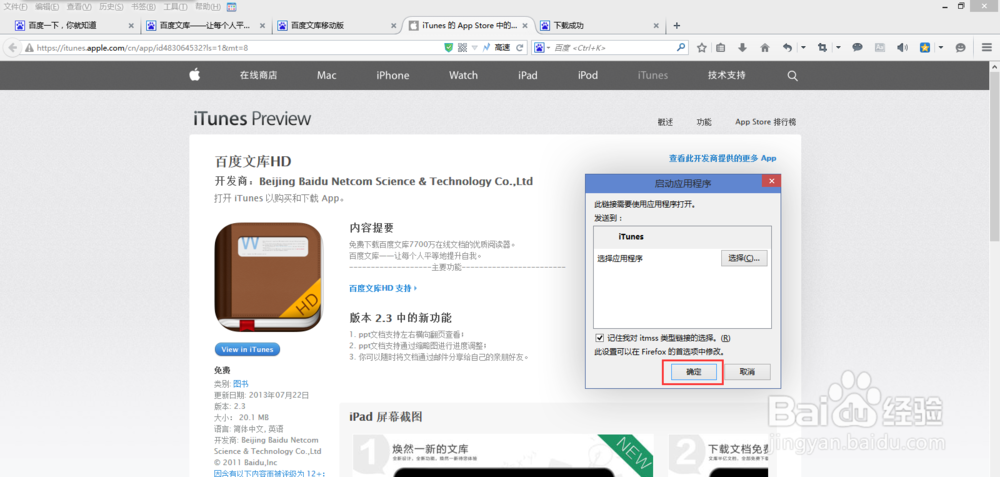This screenshot has width=1000, height=477.
Task: Click the dark speech bubble chat icon
Action: click(x=858, y=48)
